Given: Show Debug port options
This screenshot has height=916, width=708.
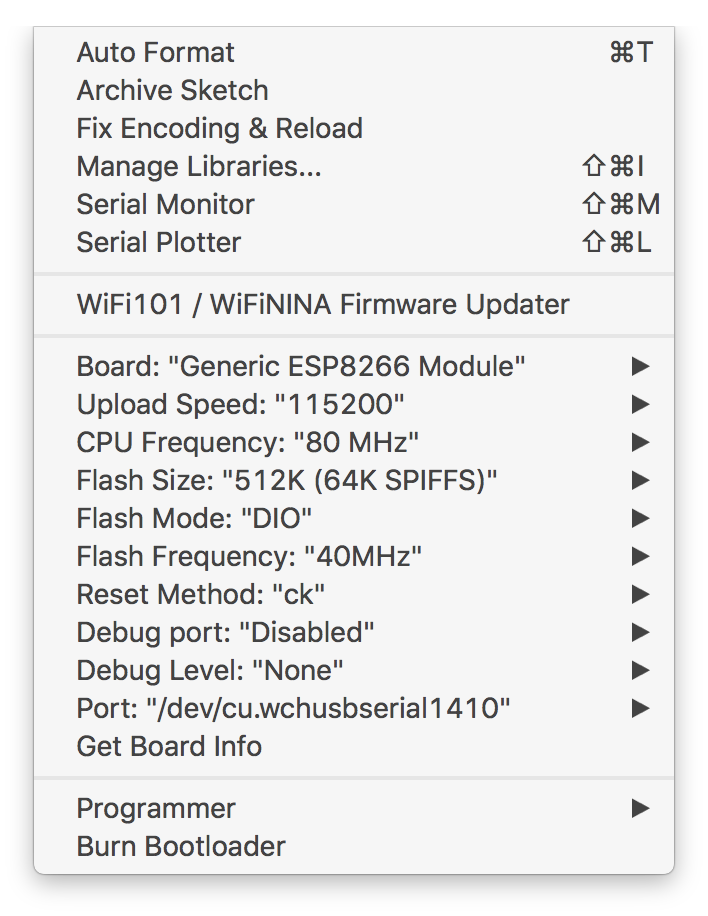Looking at the screenshot, I should (225, 632).
